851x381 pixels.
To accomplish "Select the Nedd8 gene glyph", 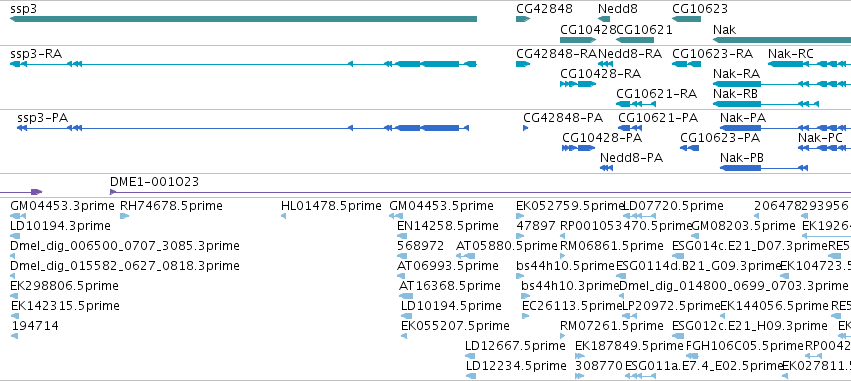I will pyautogui.click(x=604, y=19).
